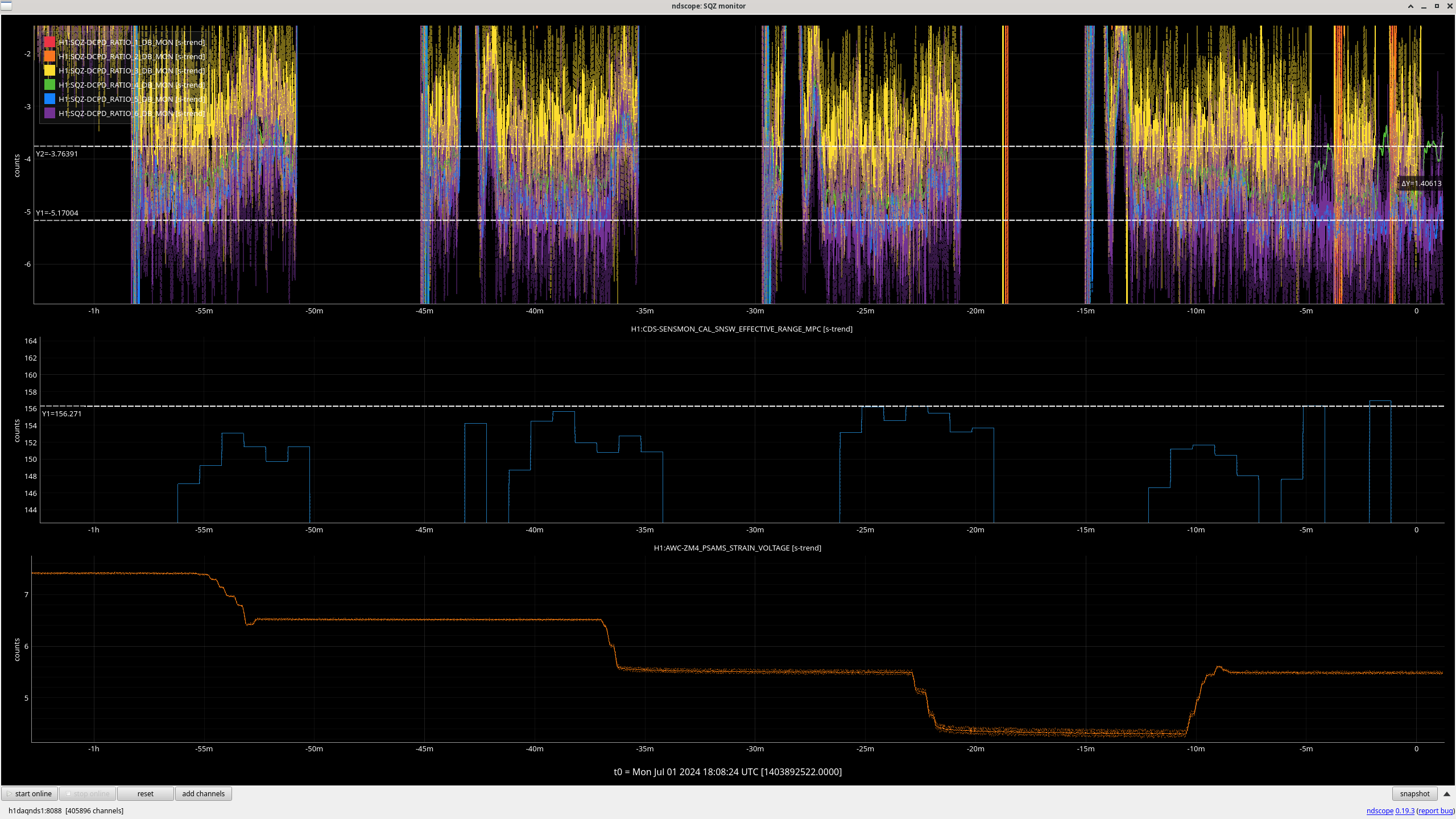The width and height of the screenshot is (1456, 819).
Task: Click the green RATIO_4_DB_MON legend swatch
Action: click(x=49, y=85)
